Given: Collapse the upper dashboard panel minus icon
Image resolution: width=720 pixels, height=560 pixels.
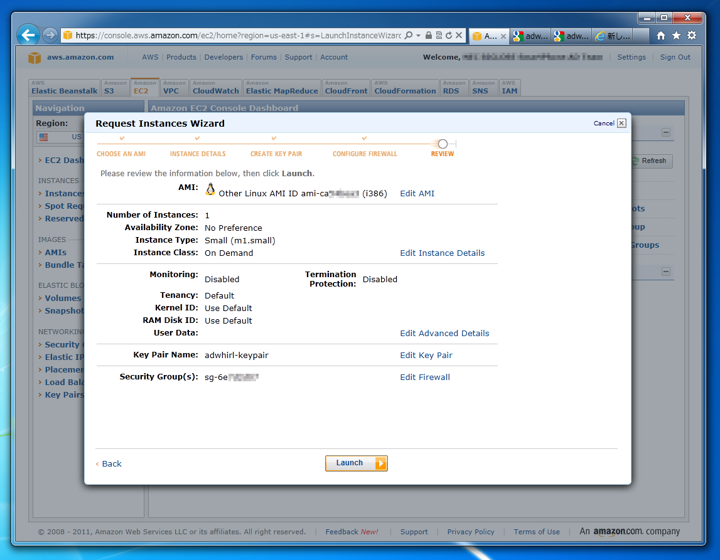Looking at the screenshot, I should (x=666, y=133).
